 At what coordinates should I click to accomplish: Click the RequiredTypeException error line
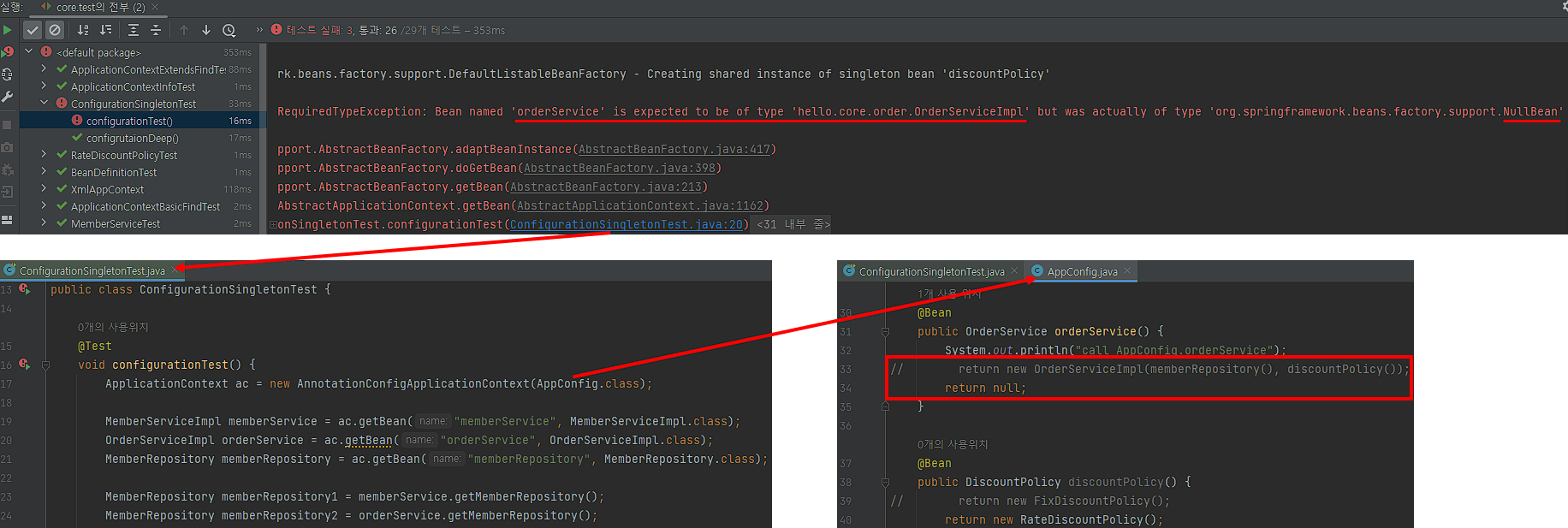(x=921, y=111)
